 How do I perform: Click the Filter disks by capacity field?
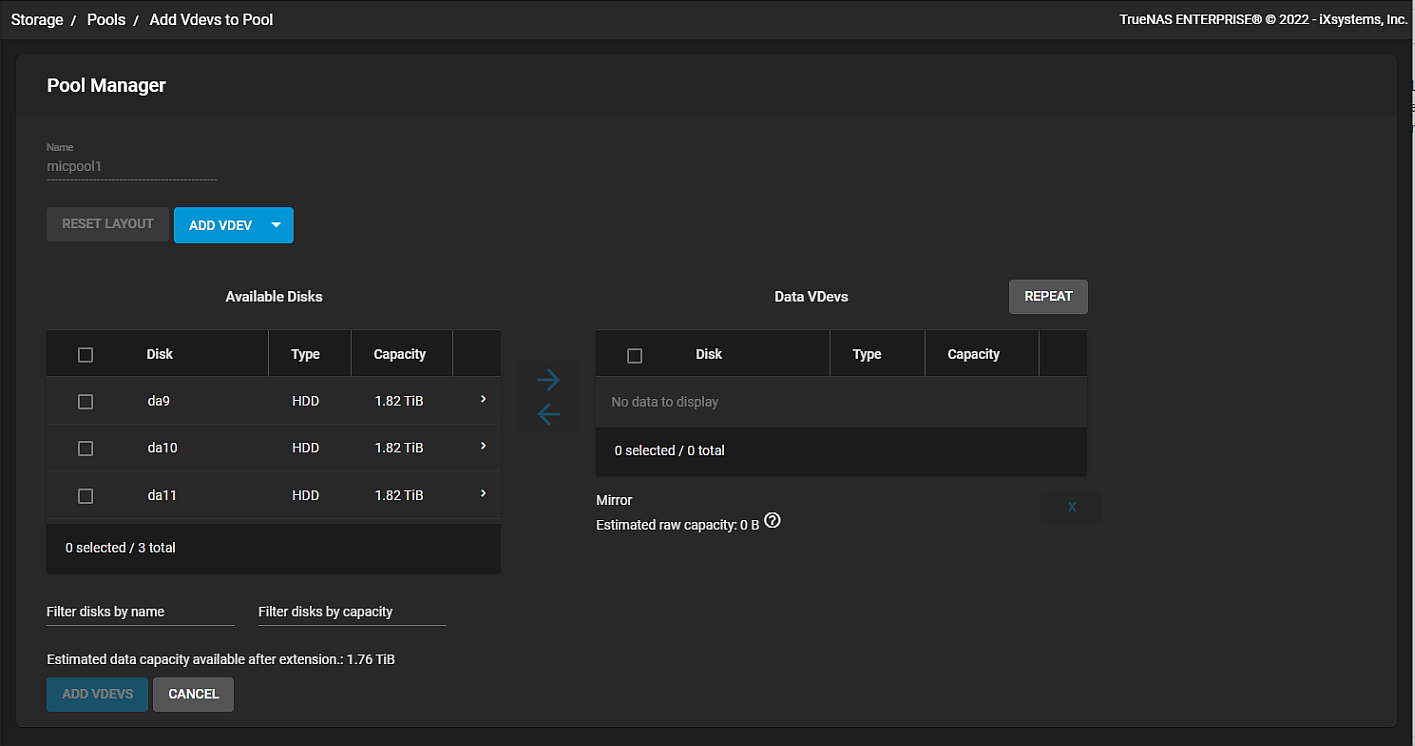click(x=351, y=612)
